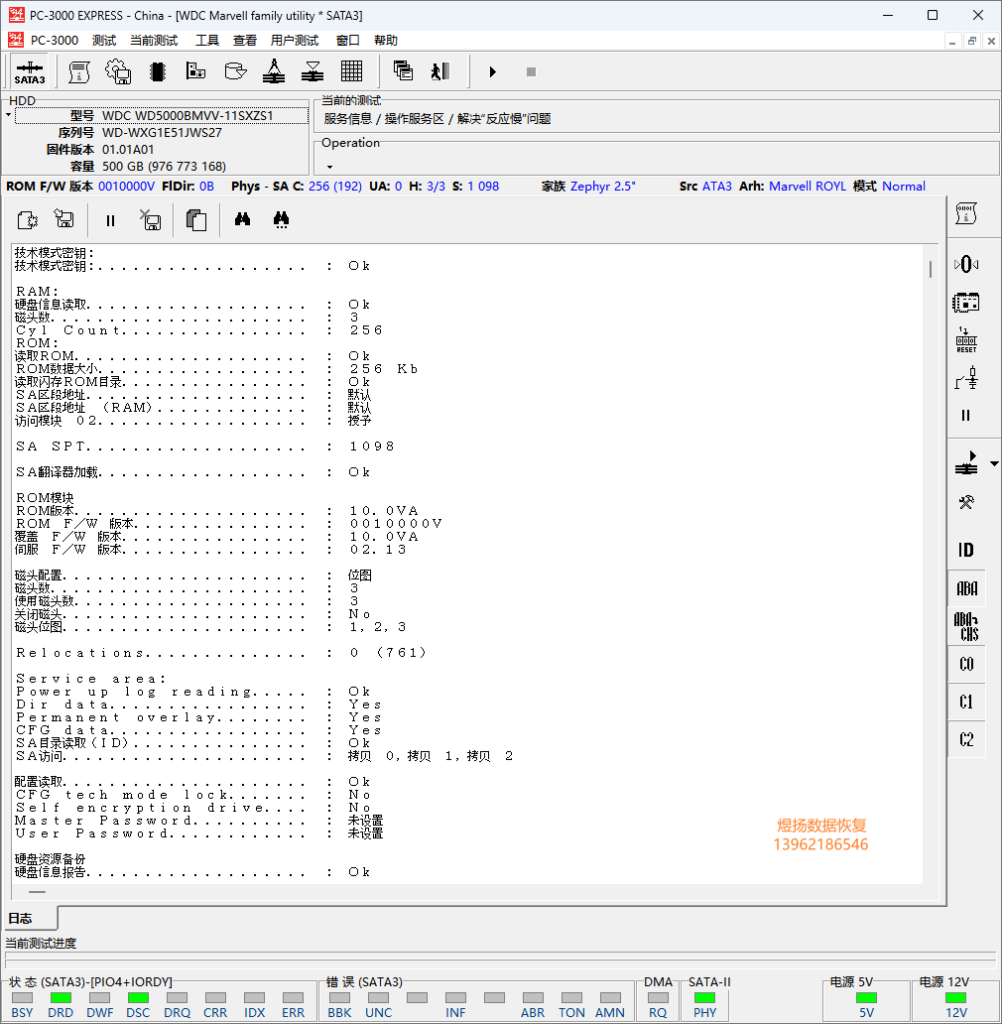1002x1024 pixels.
Task: Open the 用户测试 menu
Action: point(295,40)
